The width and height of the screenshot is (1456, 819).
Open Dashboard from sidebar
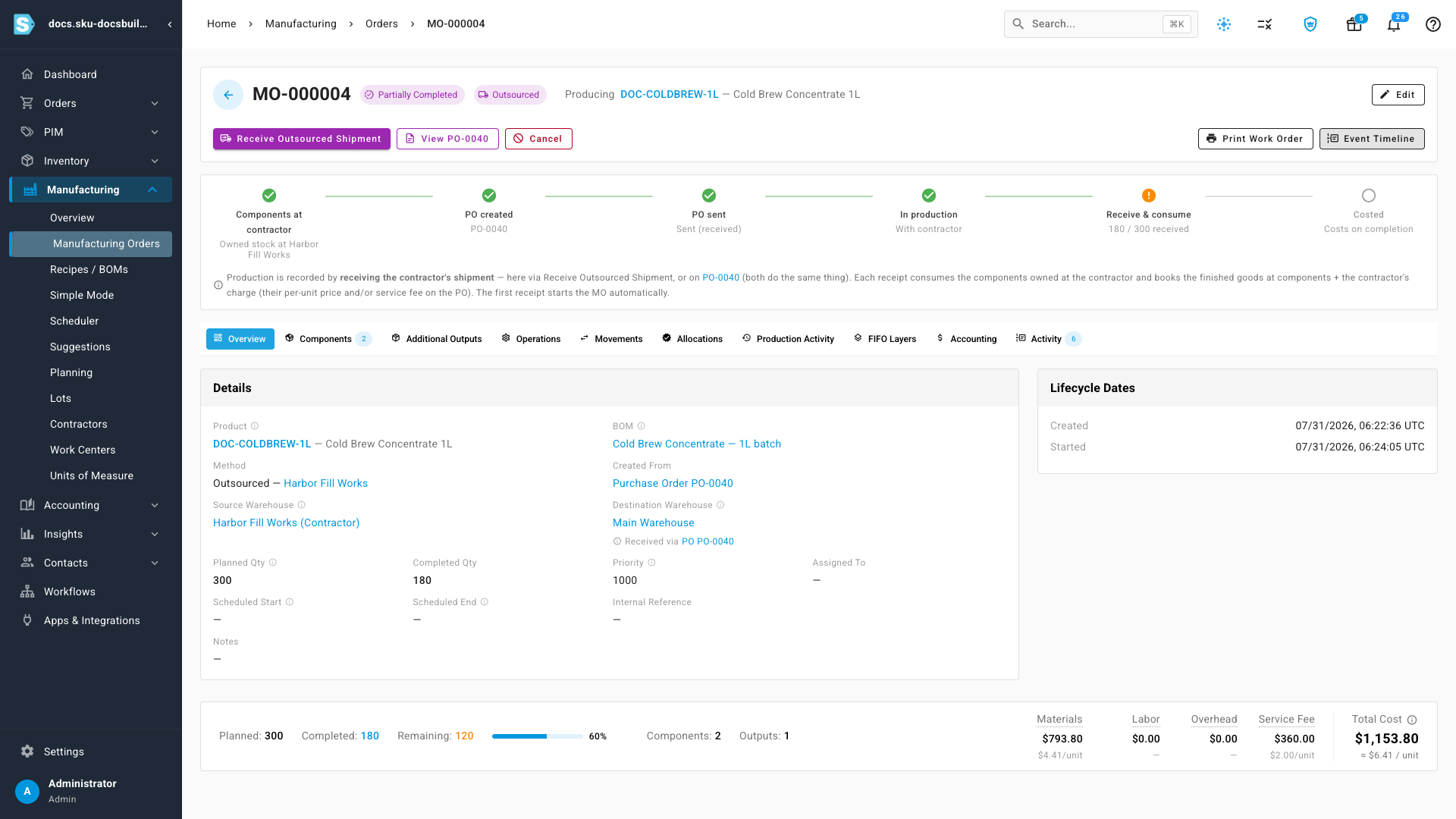(x=91, y=74)
